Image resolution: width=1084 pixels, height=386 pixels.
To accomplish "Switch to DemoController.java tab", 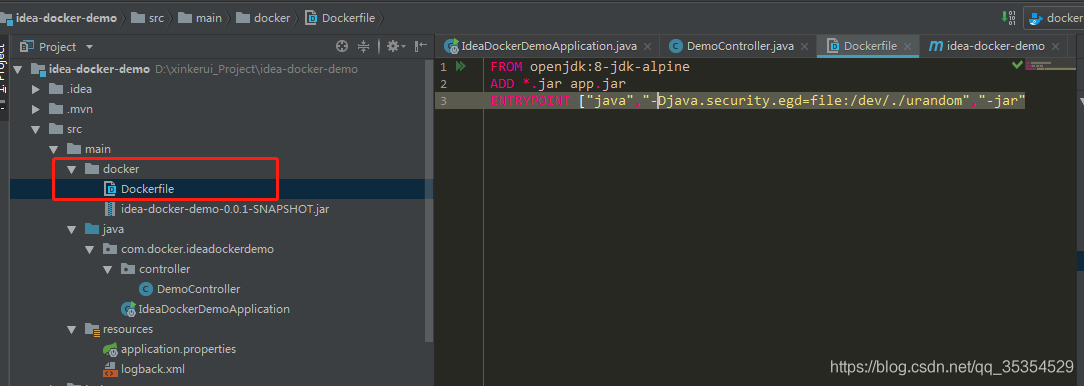I will [740, 46].
